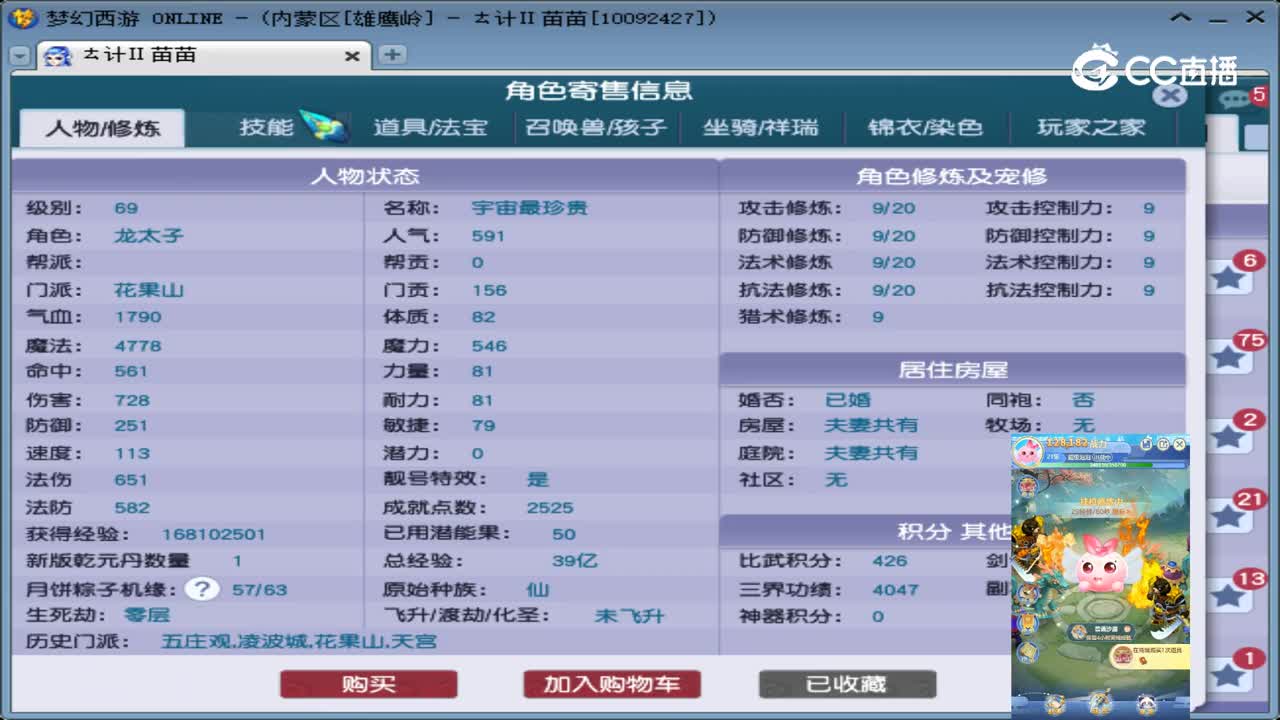Screen dimensions: 1280x720
Task: Click the star icon with badge 13
Action: point(1228,595)
